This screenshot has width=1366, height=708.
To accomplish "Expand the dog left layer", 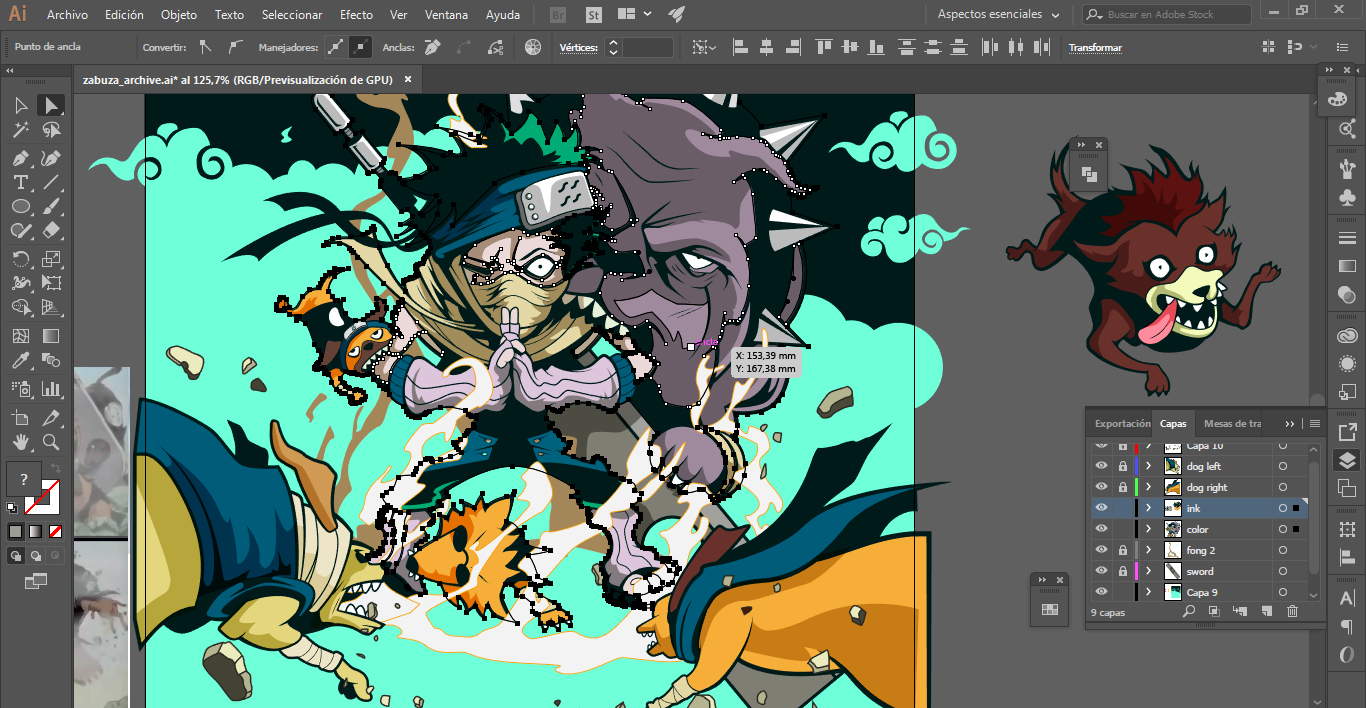I will pyautogui.click(x=1149, y=466).
